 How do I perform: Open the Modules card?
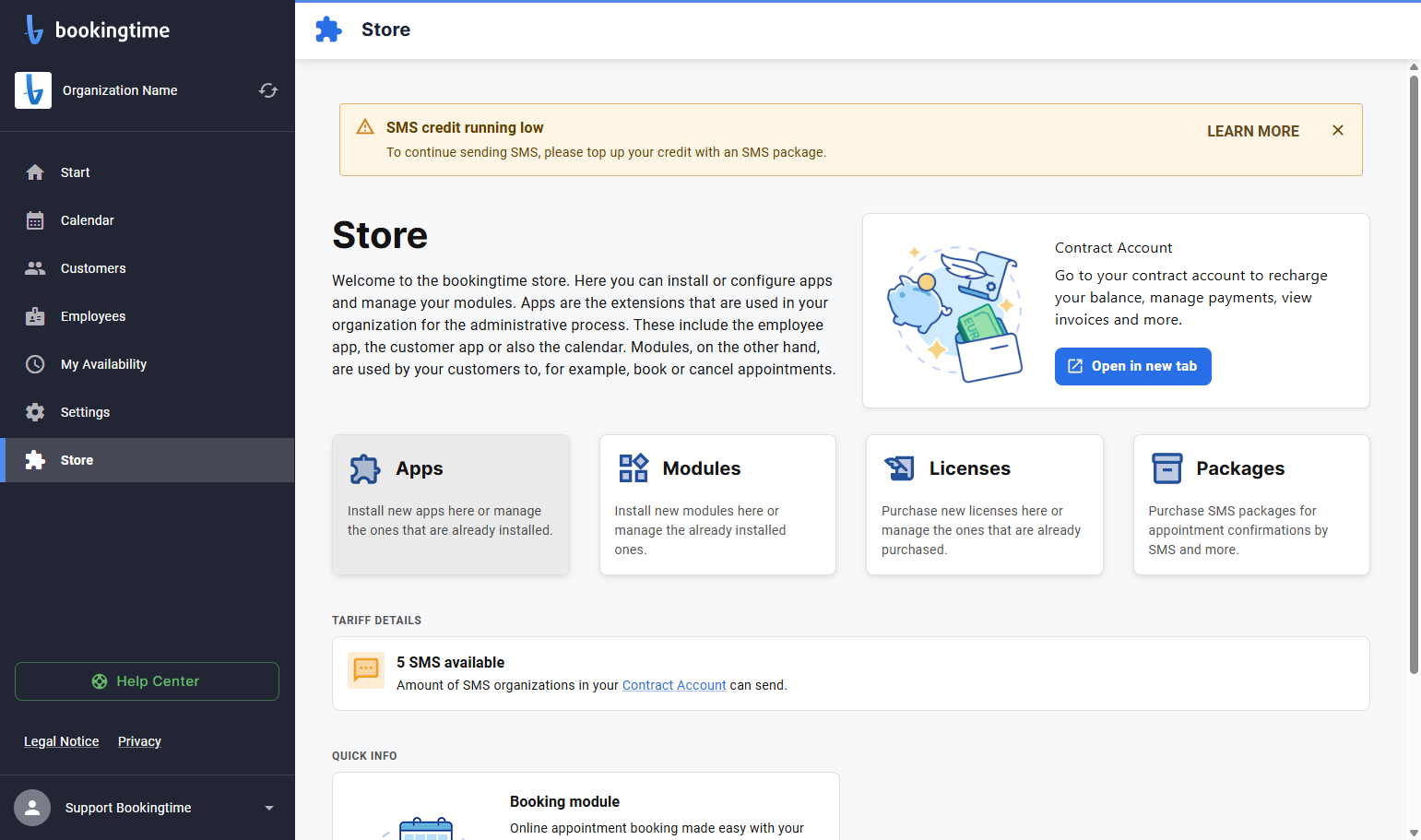coord(717,505)
